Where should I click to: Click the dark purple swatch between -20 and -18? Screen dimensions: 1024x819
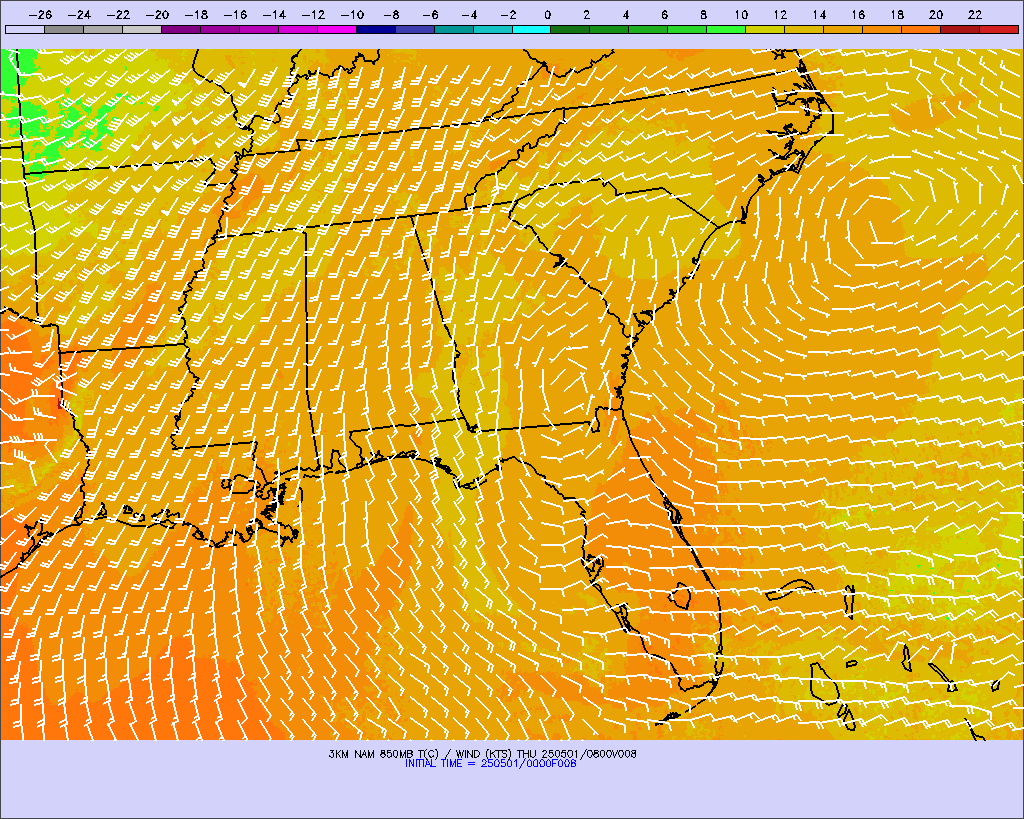click(181, 29)
